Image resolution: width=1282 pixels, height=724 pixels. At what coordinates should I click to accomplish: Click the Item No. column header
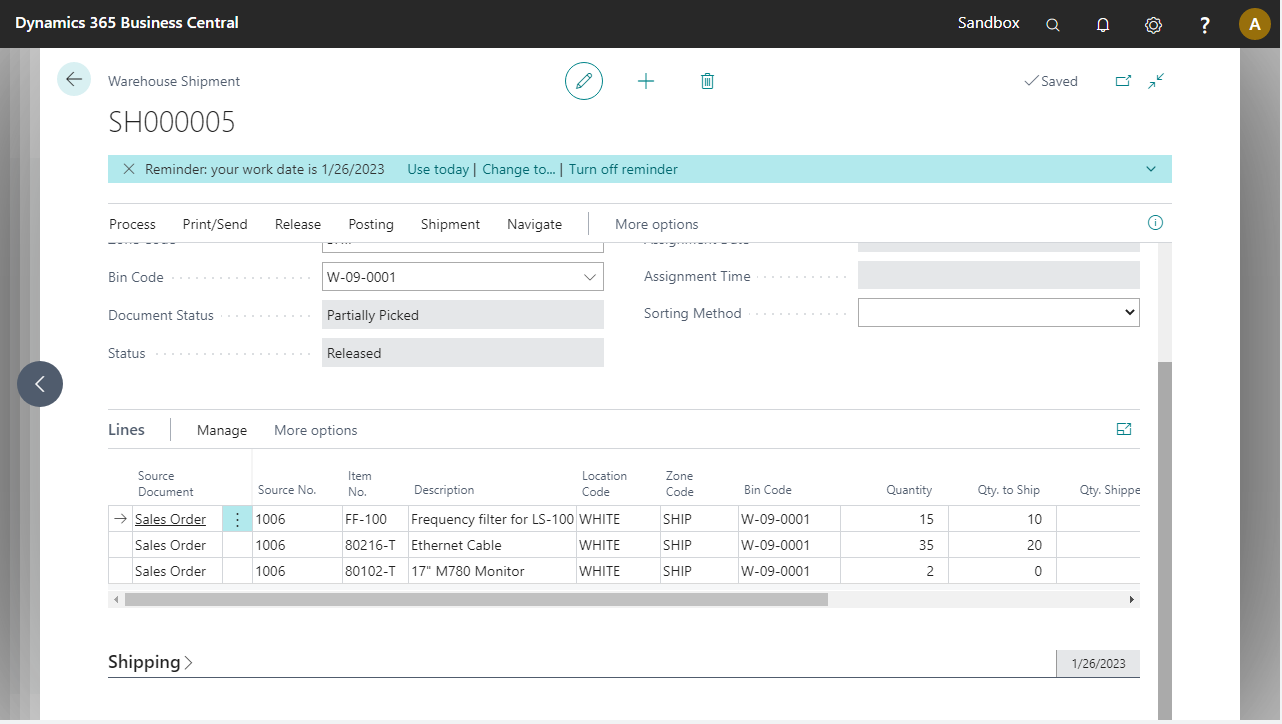point(358,483)
